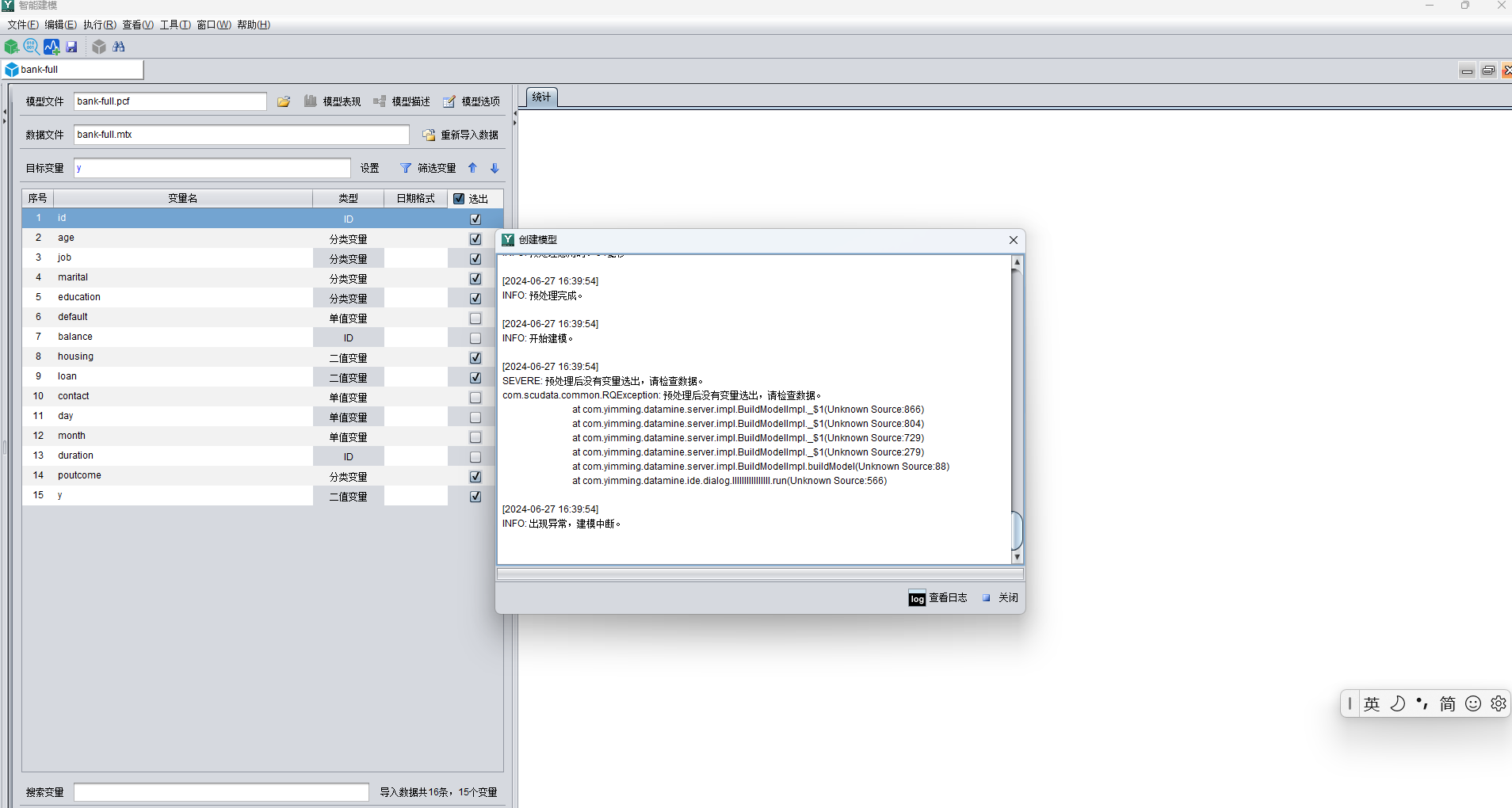Image resolution: width=1512 pixels, height=808 pixels.
Task: Select the bank-full document tab
Action: point(73,70)
